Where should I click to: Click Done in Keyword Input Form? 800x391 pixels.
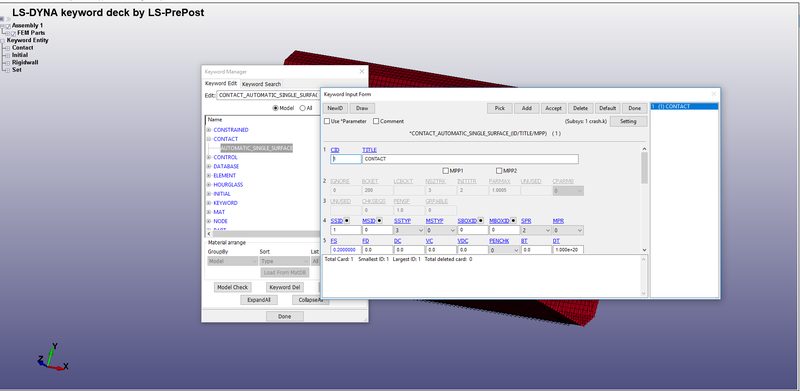635,108
